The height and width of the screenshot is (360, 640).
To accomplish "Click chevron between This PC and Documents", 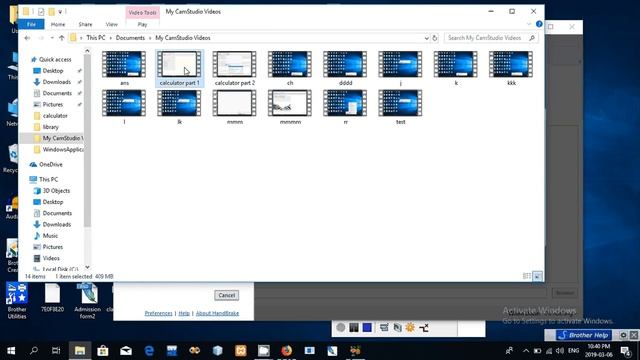I will coord(111,38).
